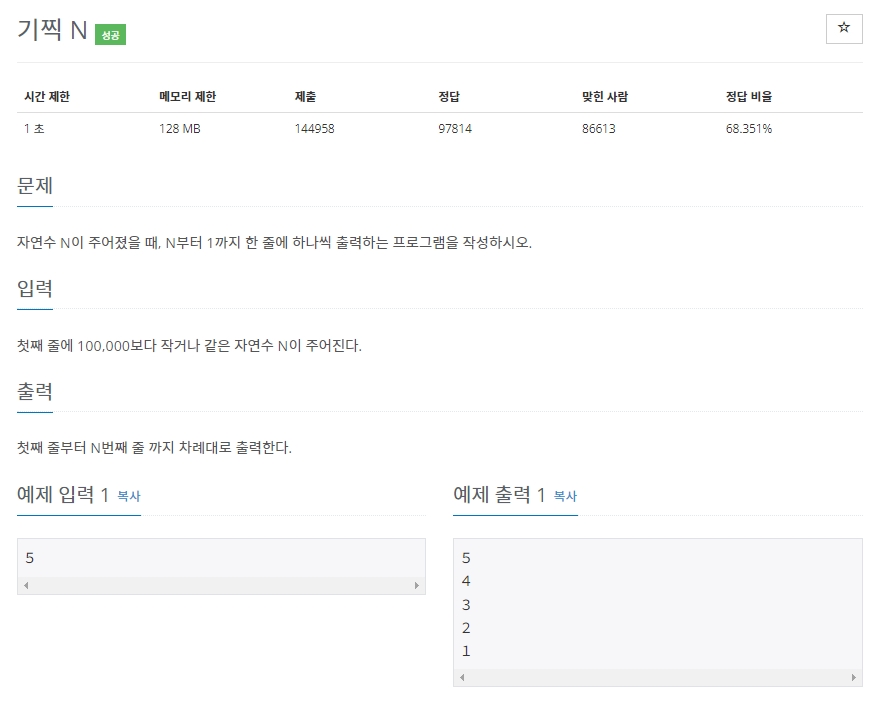
Task: Click the top number 5 in sample output
Action: (466, 558)
